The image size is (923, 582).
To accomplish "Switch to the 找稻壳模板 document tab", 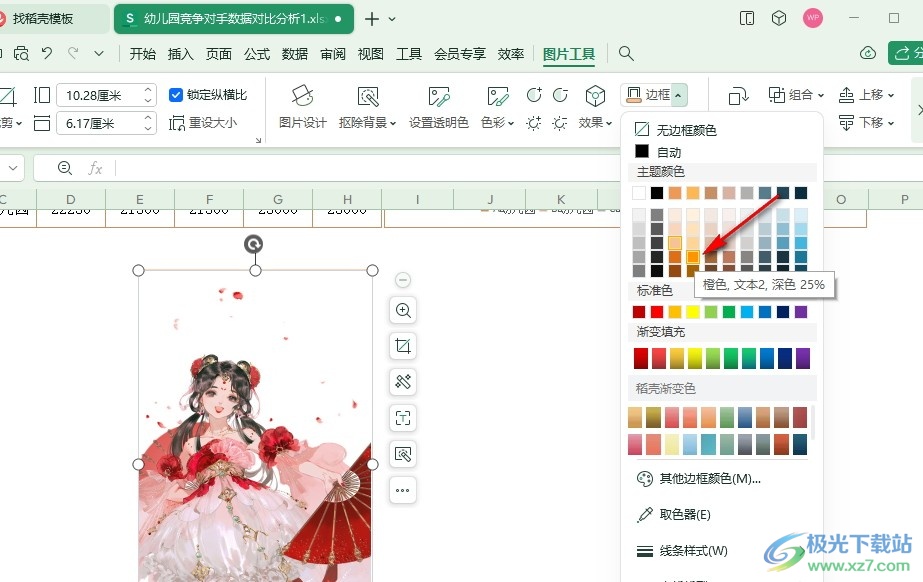I will tap(43, 19).
